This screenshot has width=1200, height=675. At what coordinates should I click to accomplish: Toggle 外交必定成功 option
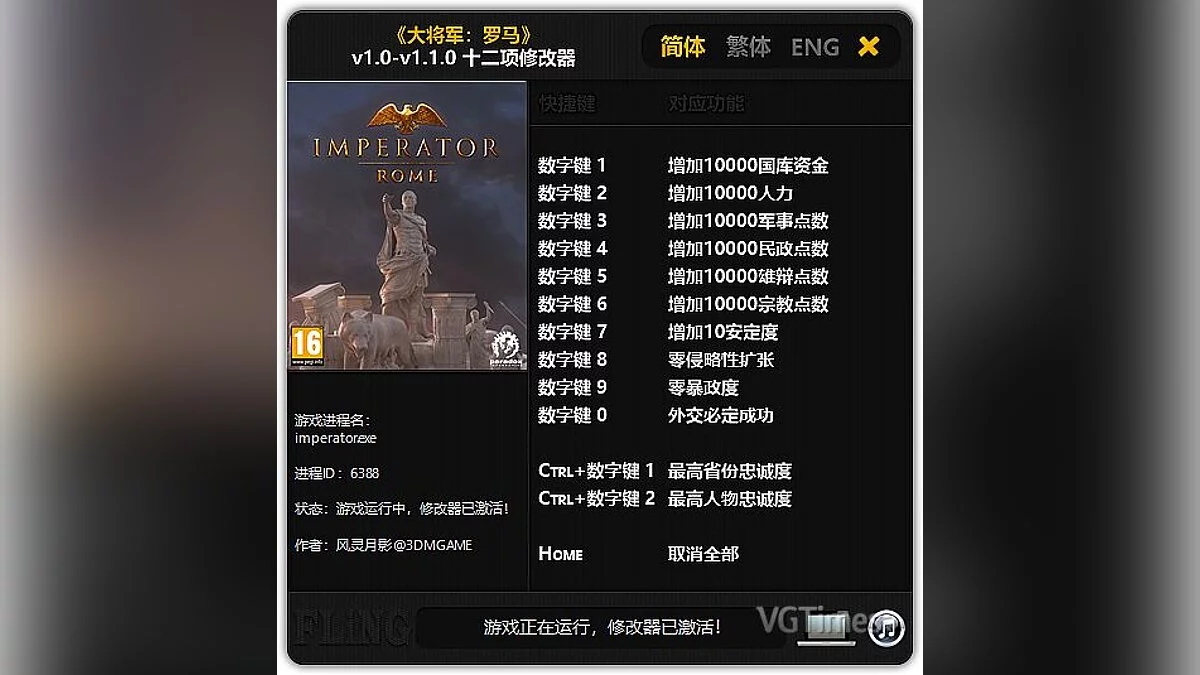(721, 415)
